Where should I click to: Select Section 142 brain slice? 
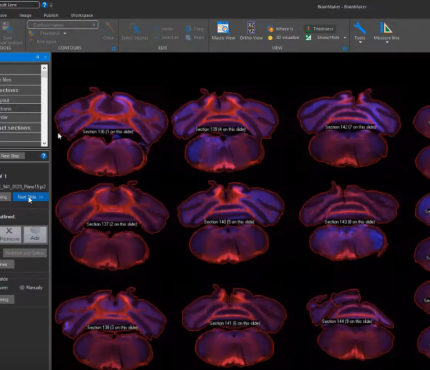point(349,128)
